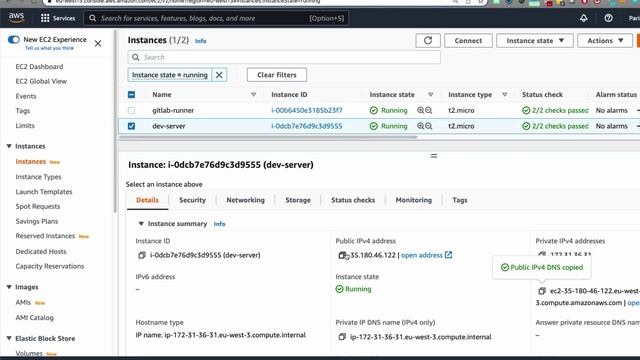Copy the Private IP DNS name
Viewport: 640px width, 360px height.
click(342, 337)
